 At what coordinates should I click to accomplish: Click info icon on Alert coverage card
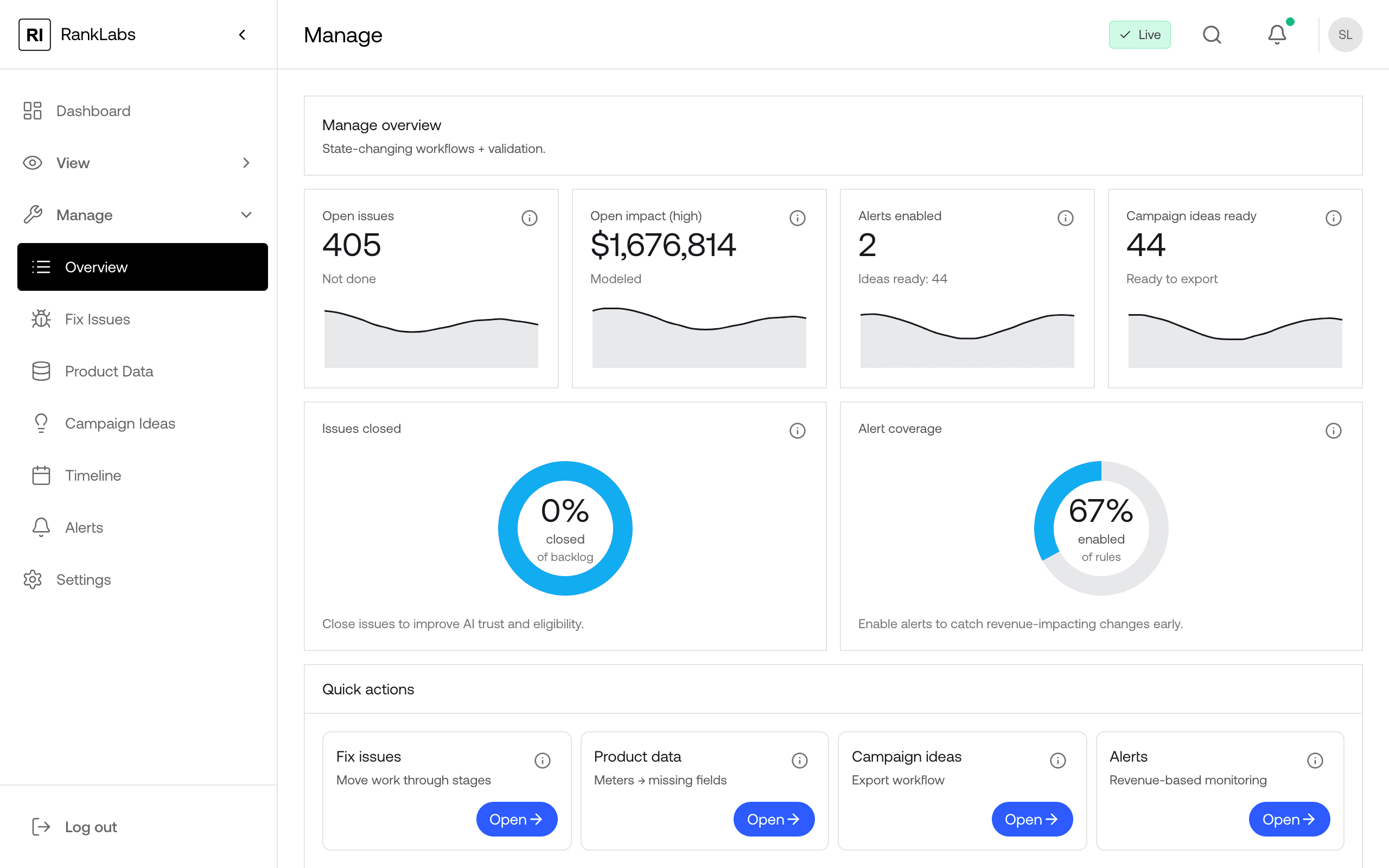(1333, 431)
